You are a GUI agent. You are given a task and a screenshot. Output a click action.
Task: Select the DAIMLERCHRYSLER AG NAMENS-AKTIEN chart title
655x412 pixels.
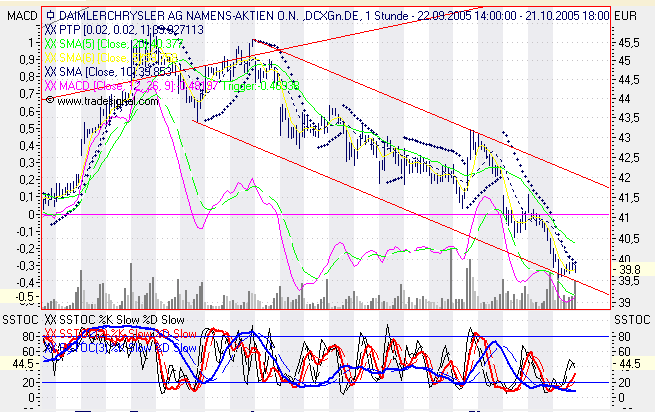(x=179, y=16)
